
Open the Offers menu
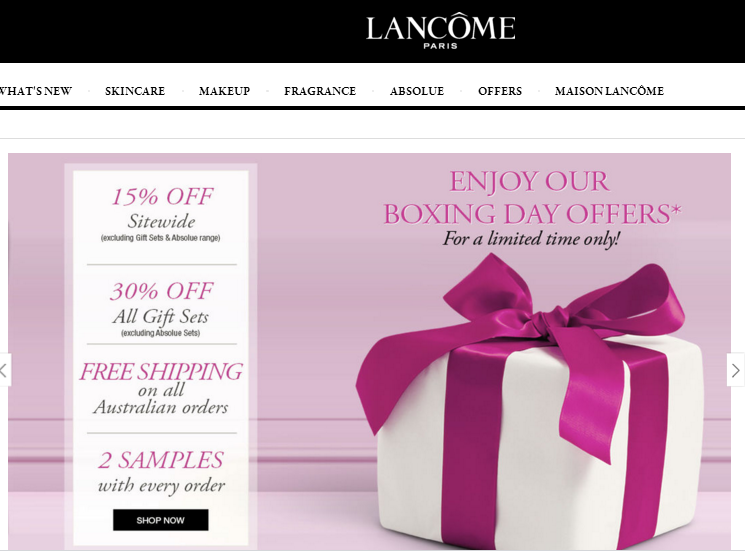500,91
